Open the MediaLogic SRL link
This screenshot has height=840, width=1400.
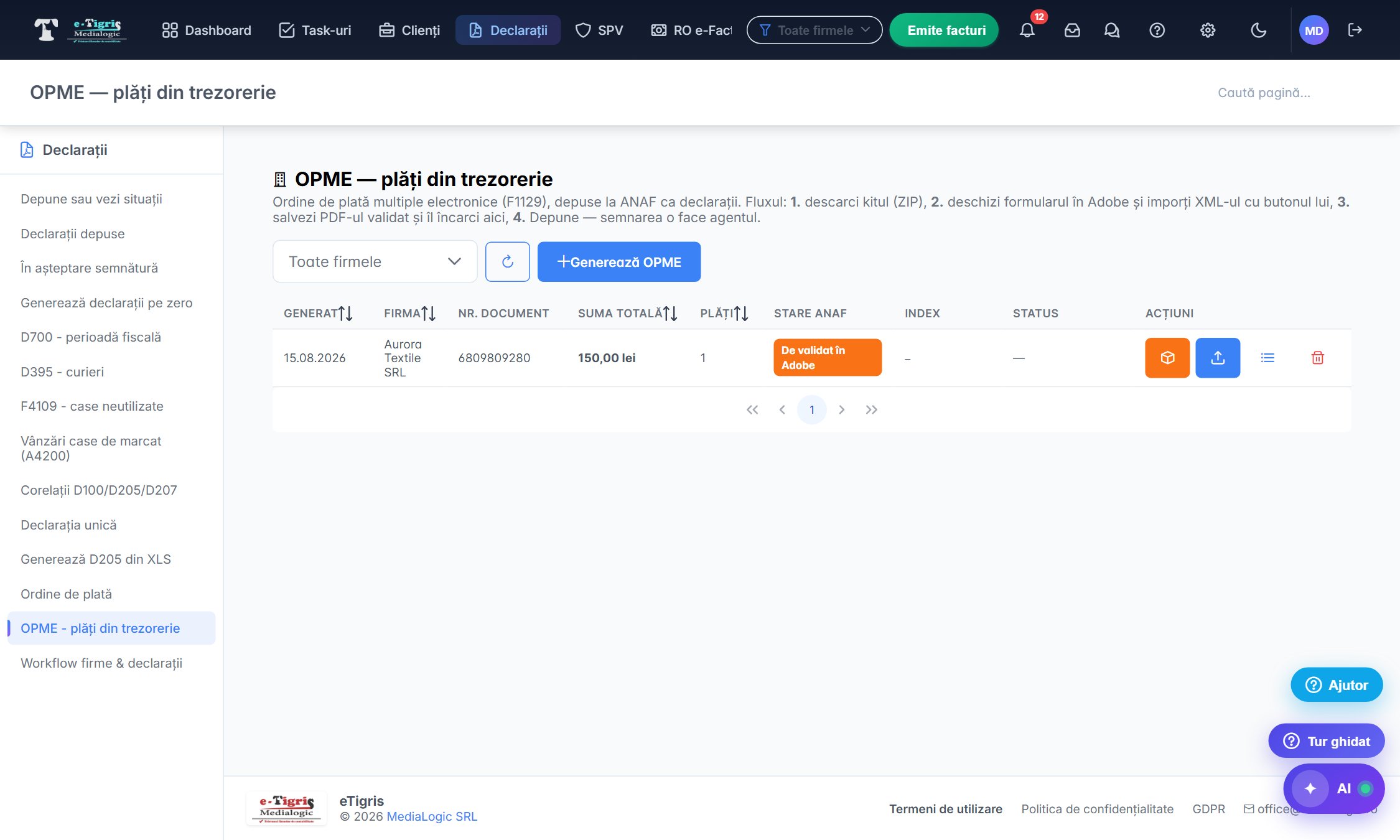click(x=432, y=816)
